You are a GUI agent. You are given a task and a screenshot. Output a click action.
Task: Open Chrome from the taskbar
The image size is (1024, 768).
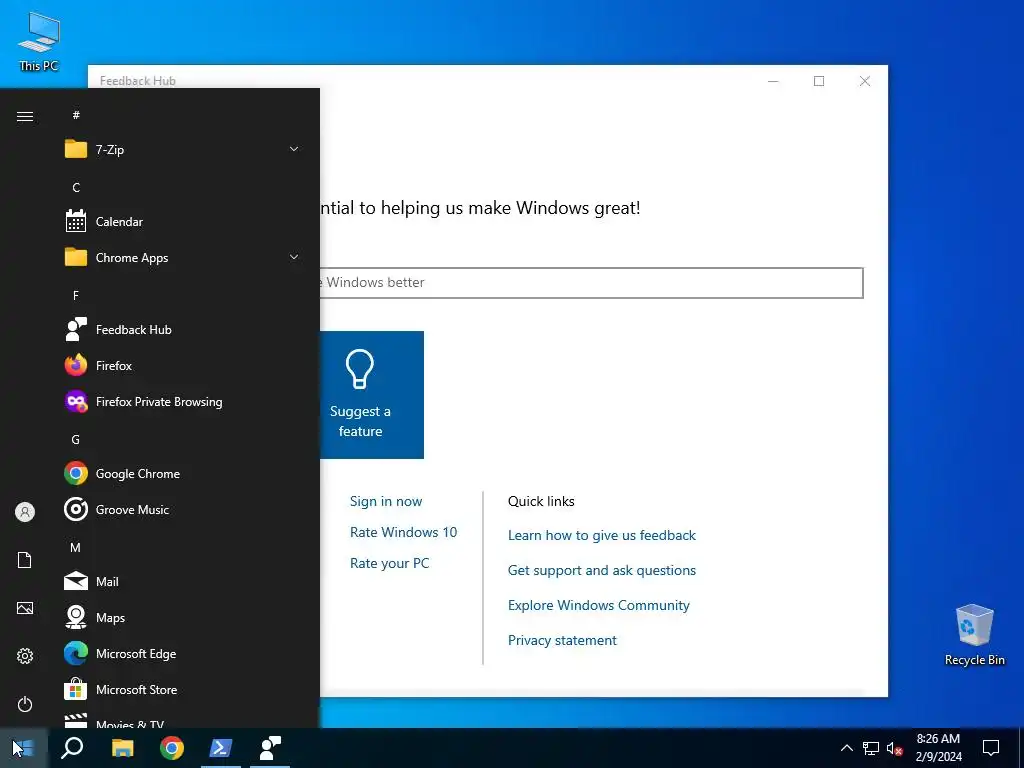(172, 748)
